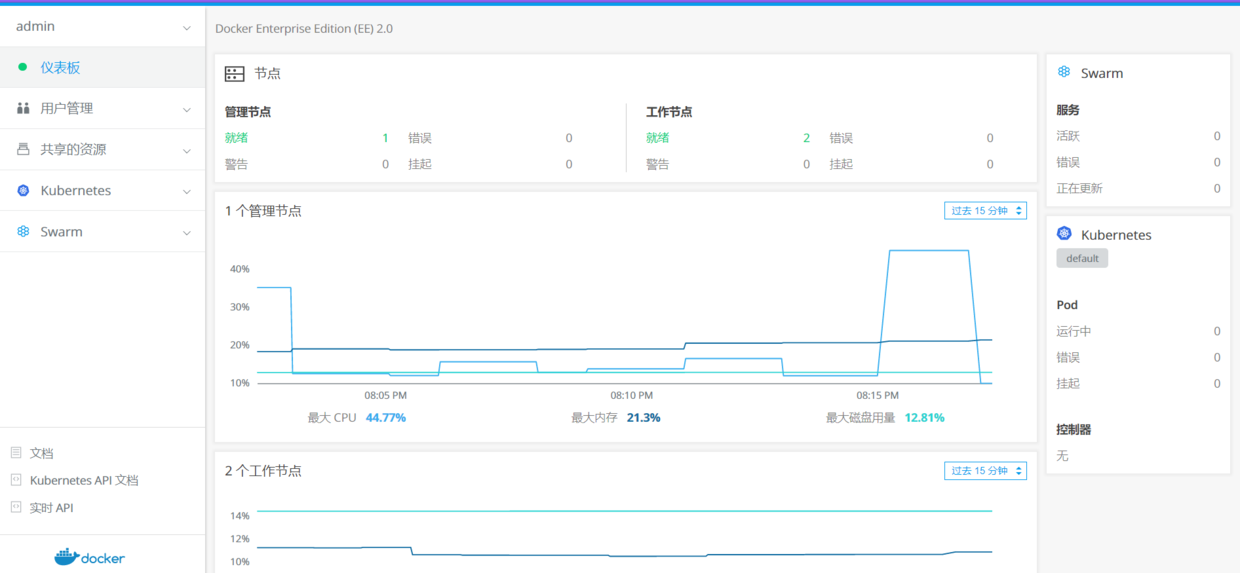Open the 文档 link
This screenshot has height=573, width=1240.
(42, 453)
